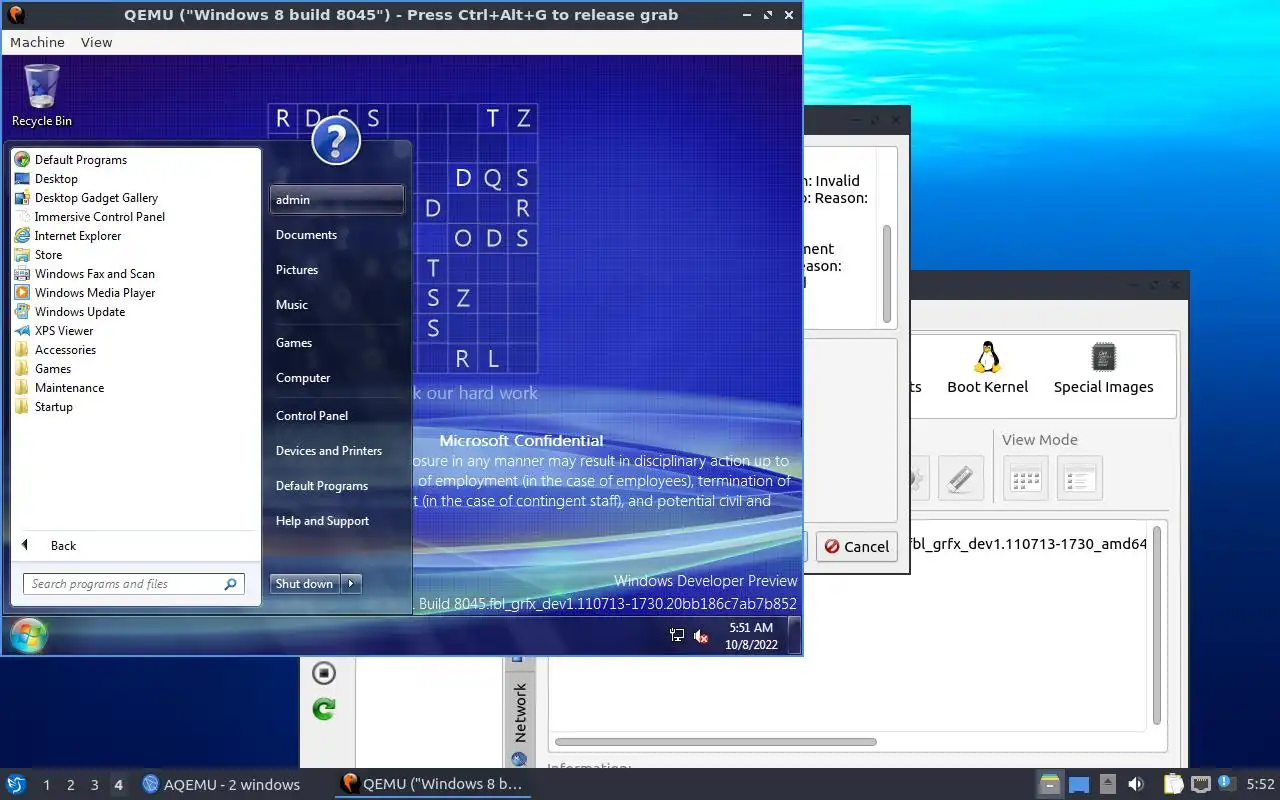
Task: Click the search magnifier icon
Action: [231, 584]
